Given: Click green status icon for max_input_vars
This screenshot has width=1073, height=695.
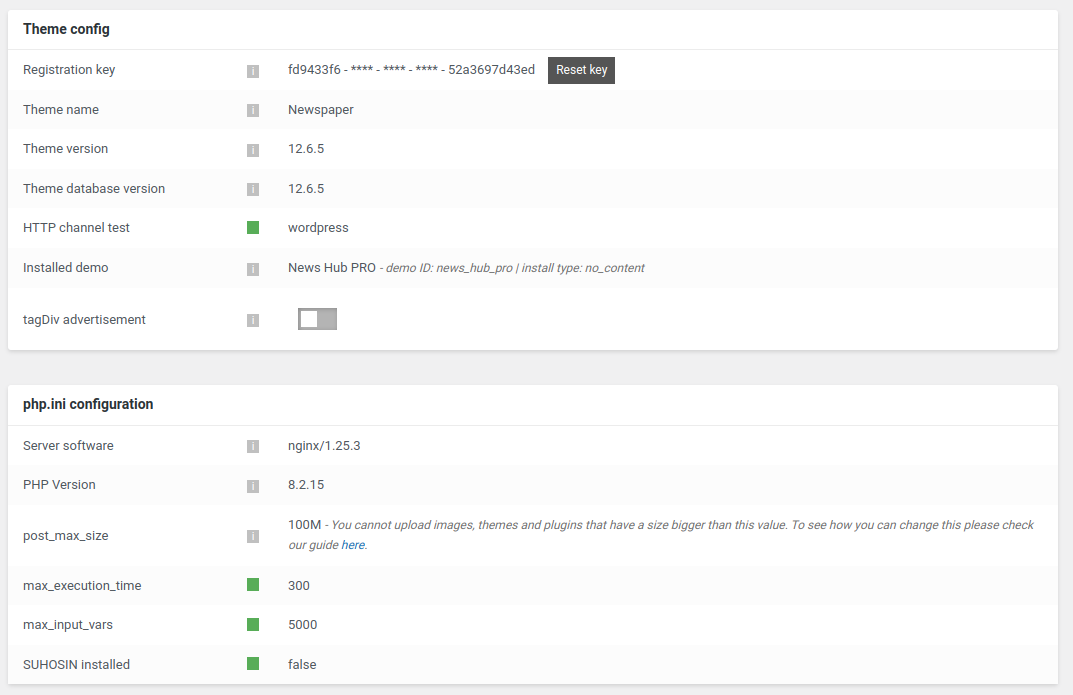Looking at the screenshot, I should tap(253, 625).
